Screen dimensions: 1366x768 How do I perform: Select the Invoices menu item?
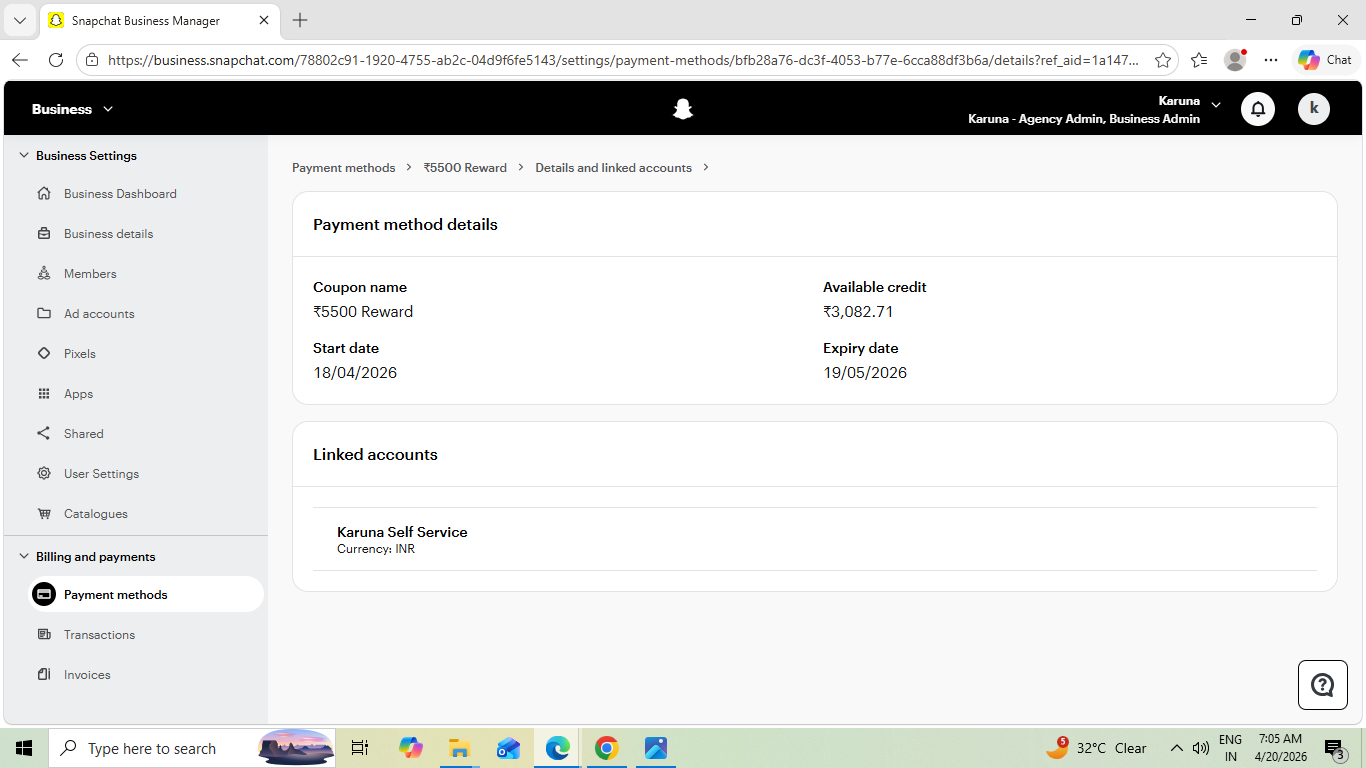[87, 675]
